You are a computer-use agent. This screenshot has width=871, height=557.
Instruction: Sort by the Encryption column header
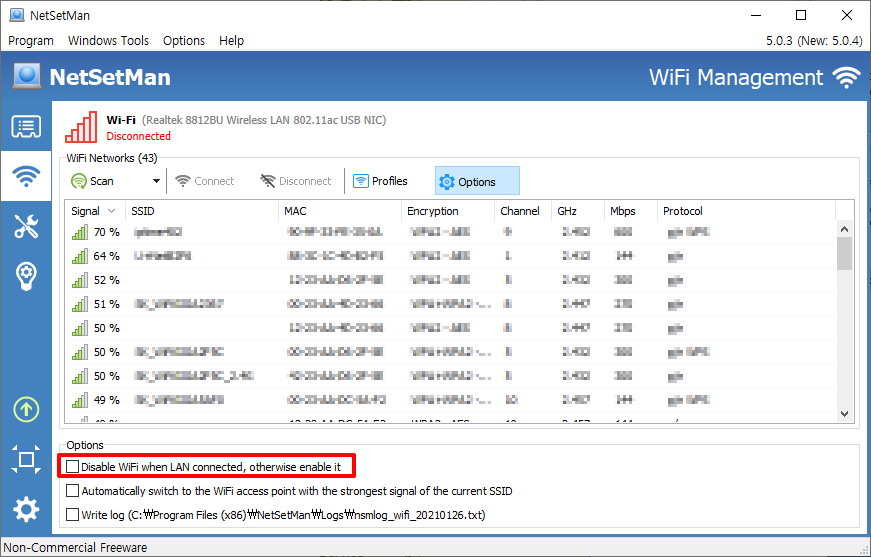[448, 211]
